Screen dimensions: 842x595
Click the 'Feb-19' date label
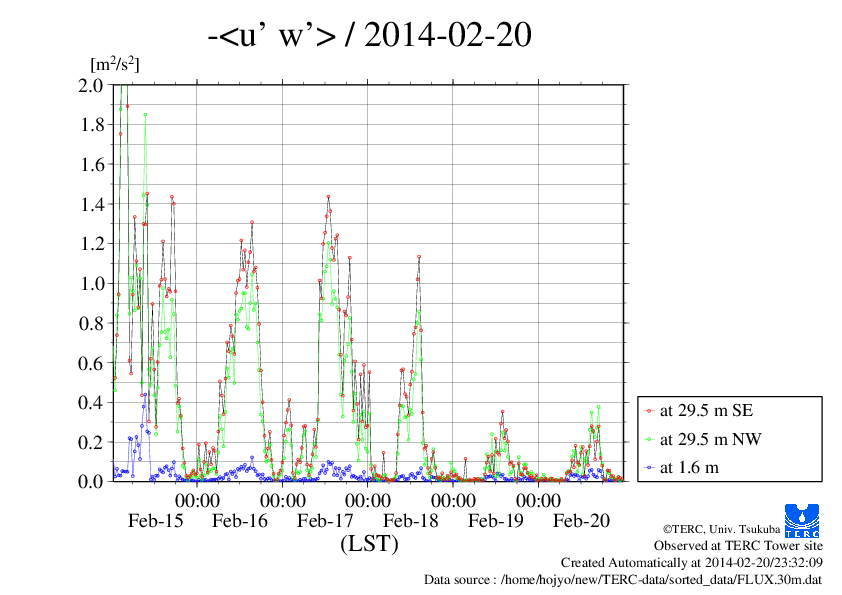pyautogui.click(x=495, y=520)
